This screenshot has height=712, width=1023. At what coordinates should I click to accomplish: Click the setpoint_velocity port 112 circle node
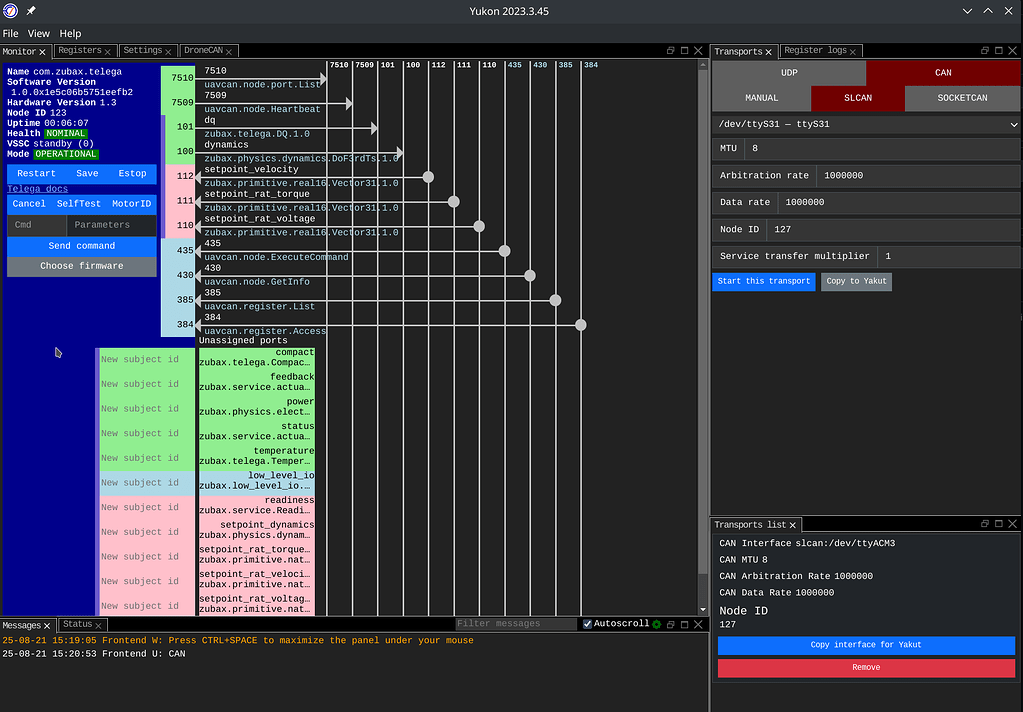(428, 177)
